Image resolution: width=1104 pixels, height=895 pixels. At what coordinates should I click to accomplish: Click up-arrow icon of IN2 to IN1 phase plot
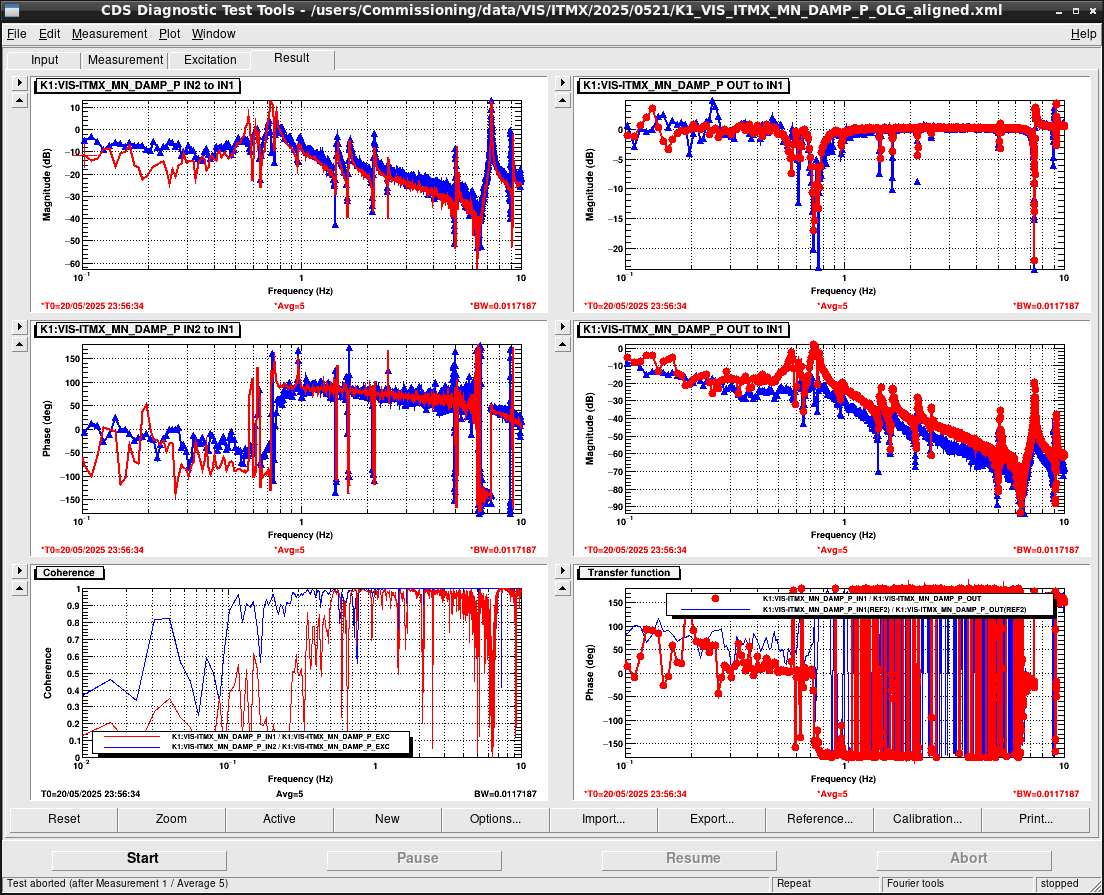(x=20, y=344)
